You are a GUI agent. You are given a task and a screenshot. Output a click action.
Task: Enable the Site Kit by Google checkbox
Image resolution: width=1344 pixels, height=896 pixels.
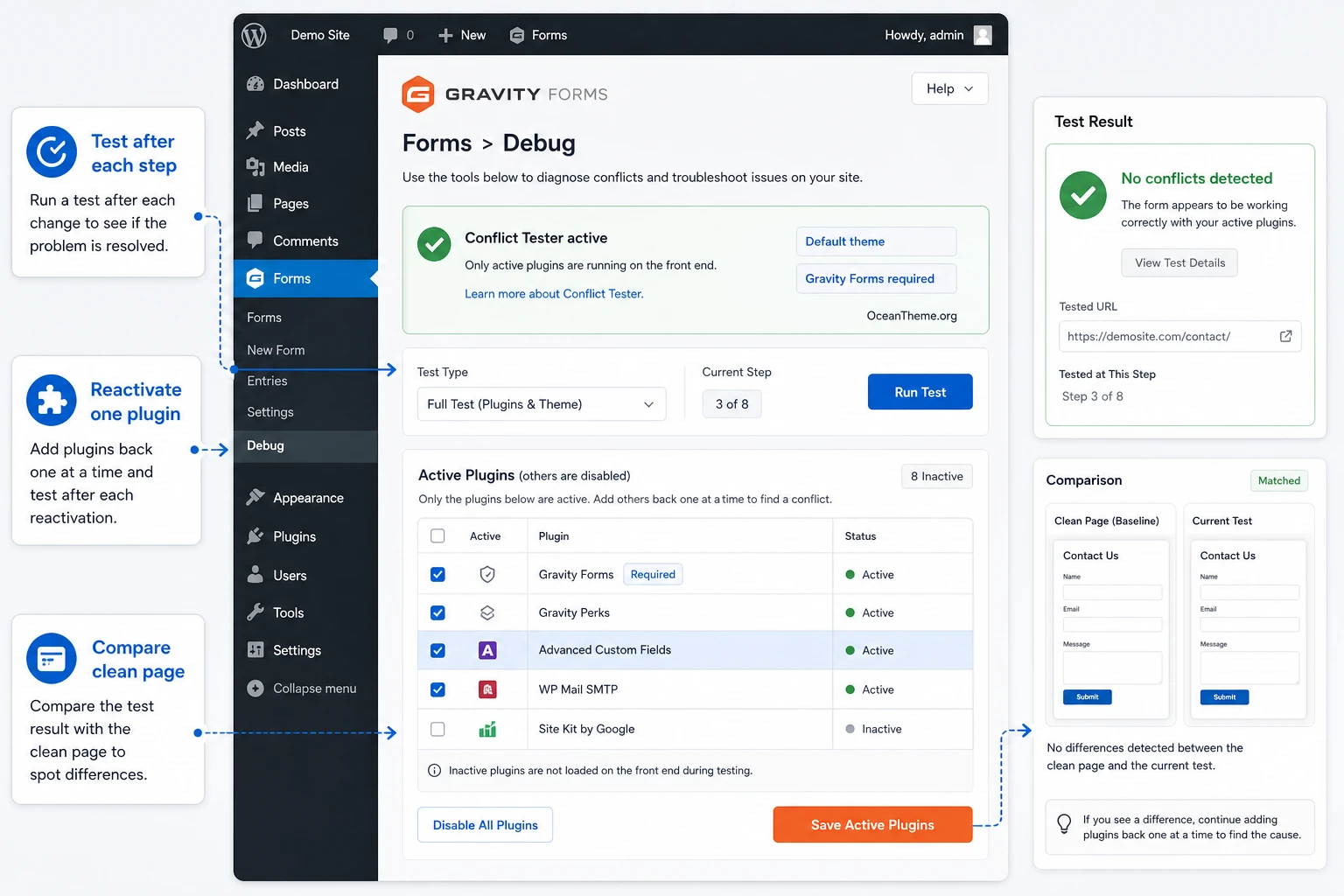pyautogui.click(x=437, y=729)
